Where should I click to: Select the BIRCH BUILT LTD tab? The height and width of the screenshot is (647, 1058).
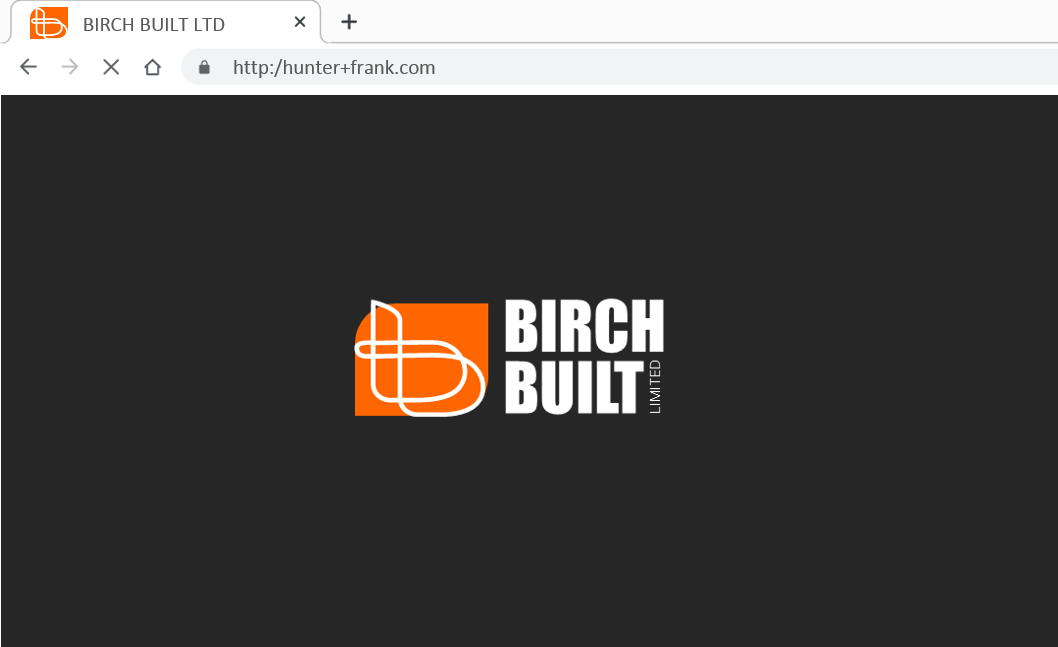pos(165,22)
